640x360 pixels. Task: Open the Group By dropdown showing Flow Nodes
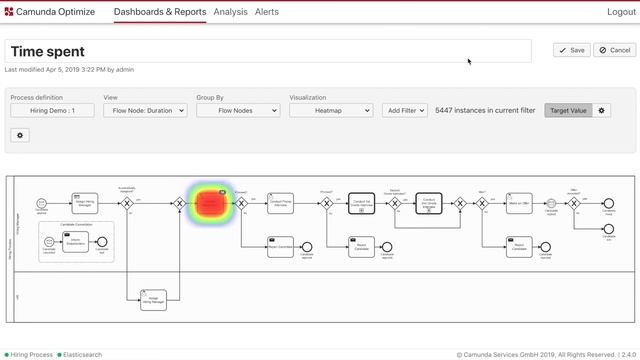(238, 111)
